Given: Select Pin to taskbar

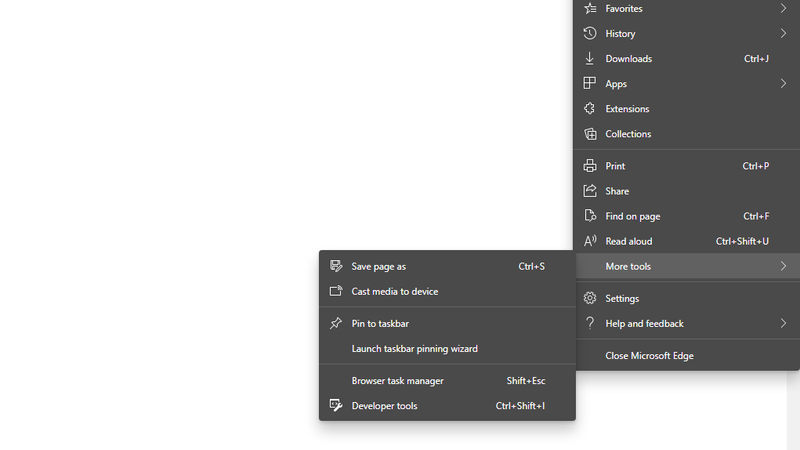Looking at the screenshot, I should 447,323.
